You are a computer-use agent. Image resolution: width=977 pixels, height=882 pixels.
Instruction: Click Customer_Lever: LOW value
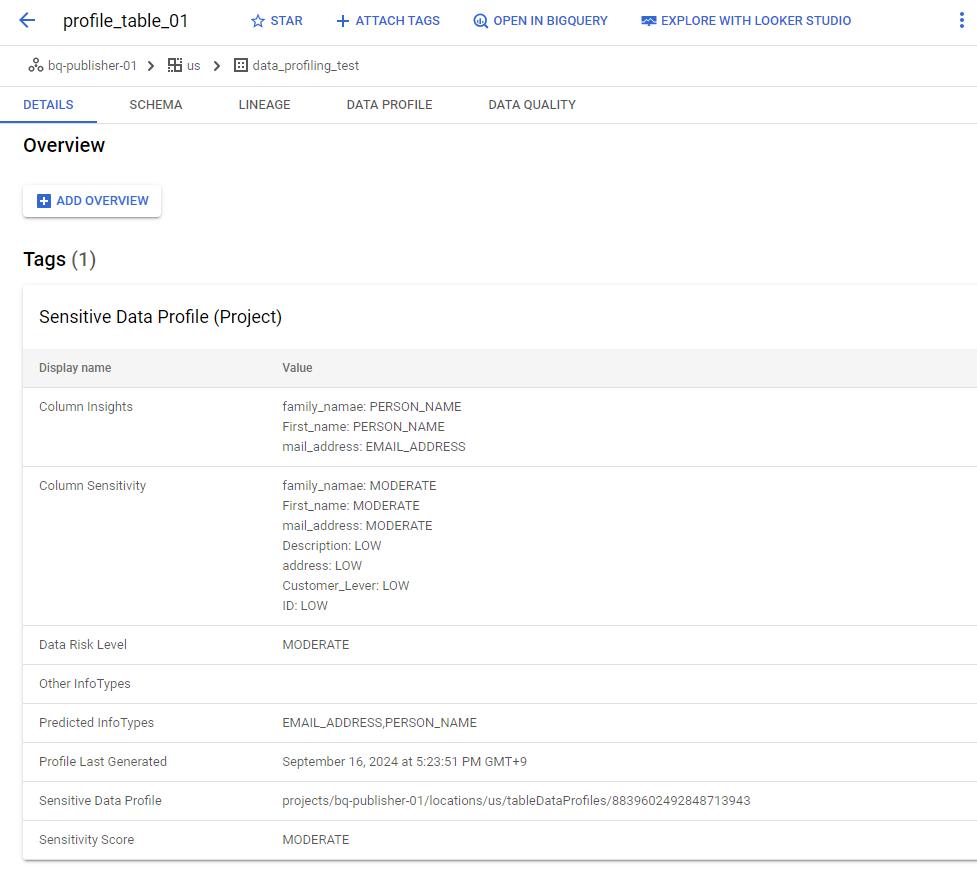[346, 586]
